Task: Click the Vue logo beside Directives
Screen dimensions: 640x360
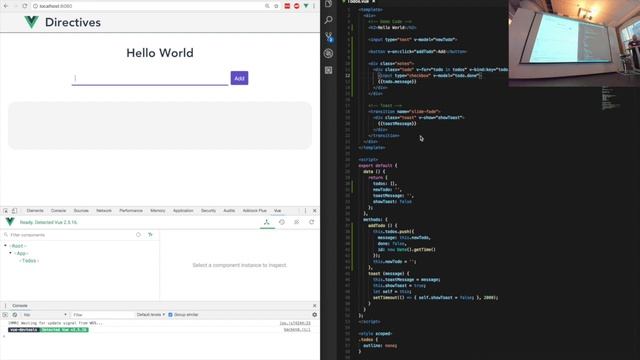Action: 31,22
